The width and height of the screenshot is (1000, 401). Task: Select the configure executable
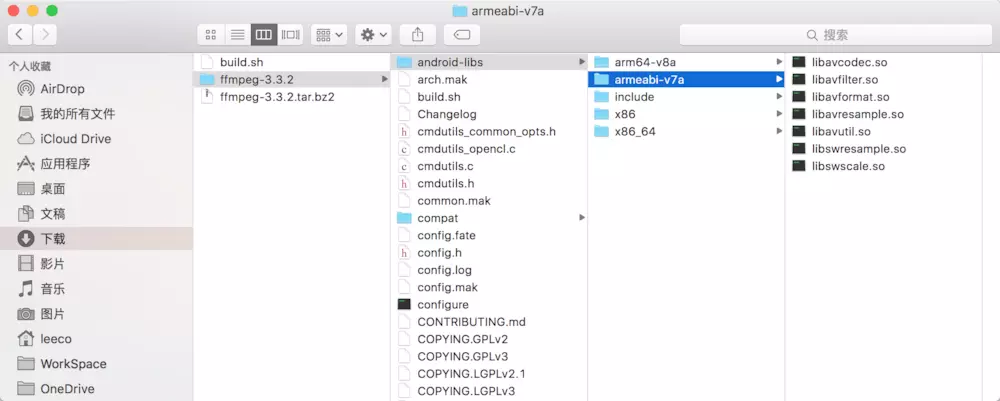489,304
